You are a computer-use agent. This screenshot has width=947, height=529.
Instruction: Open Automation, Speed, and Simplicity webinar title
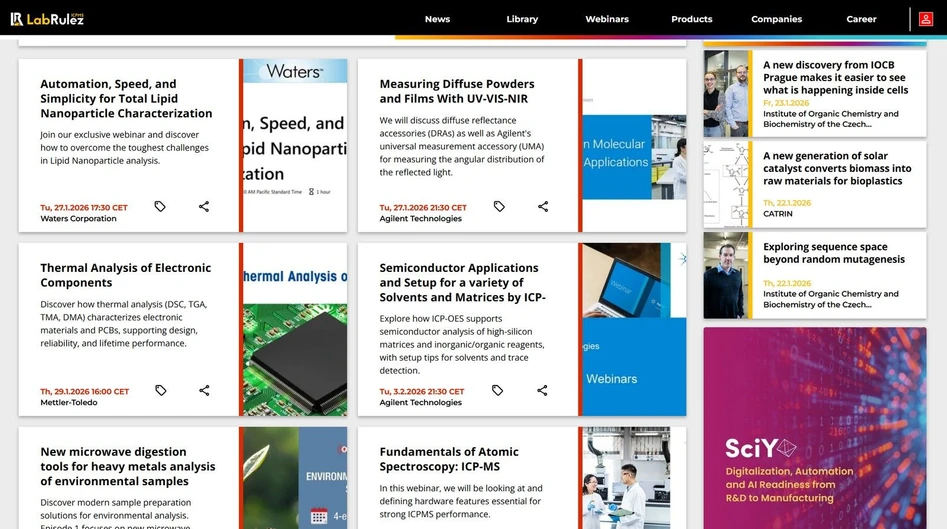pos(126,98)
